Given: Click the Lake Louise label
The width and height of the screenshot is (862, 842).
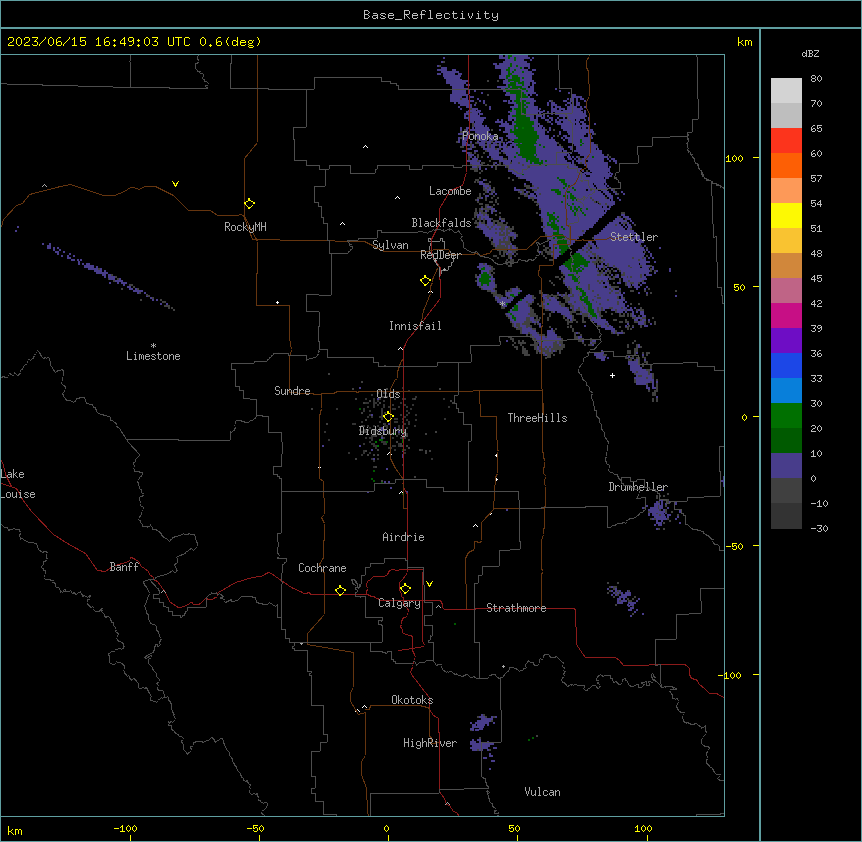Looking at the screenshot, I should (x=16, y=484).
